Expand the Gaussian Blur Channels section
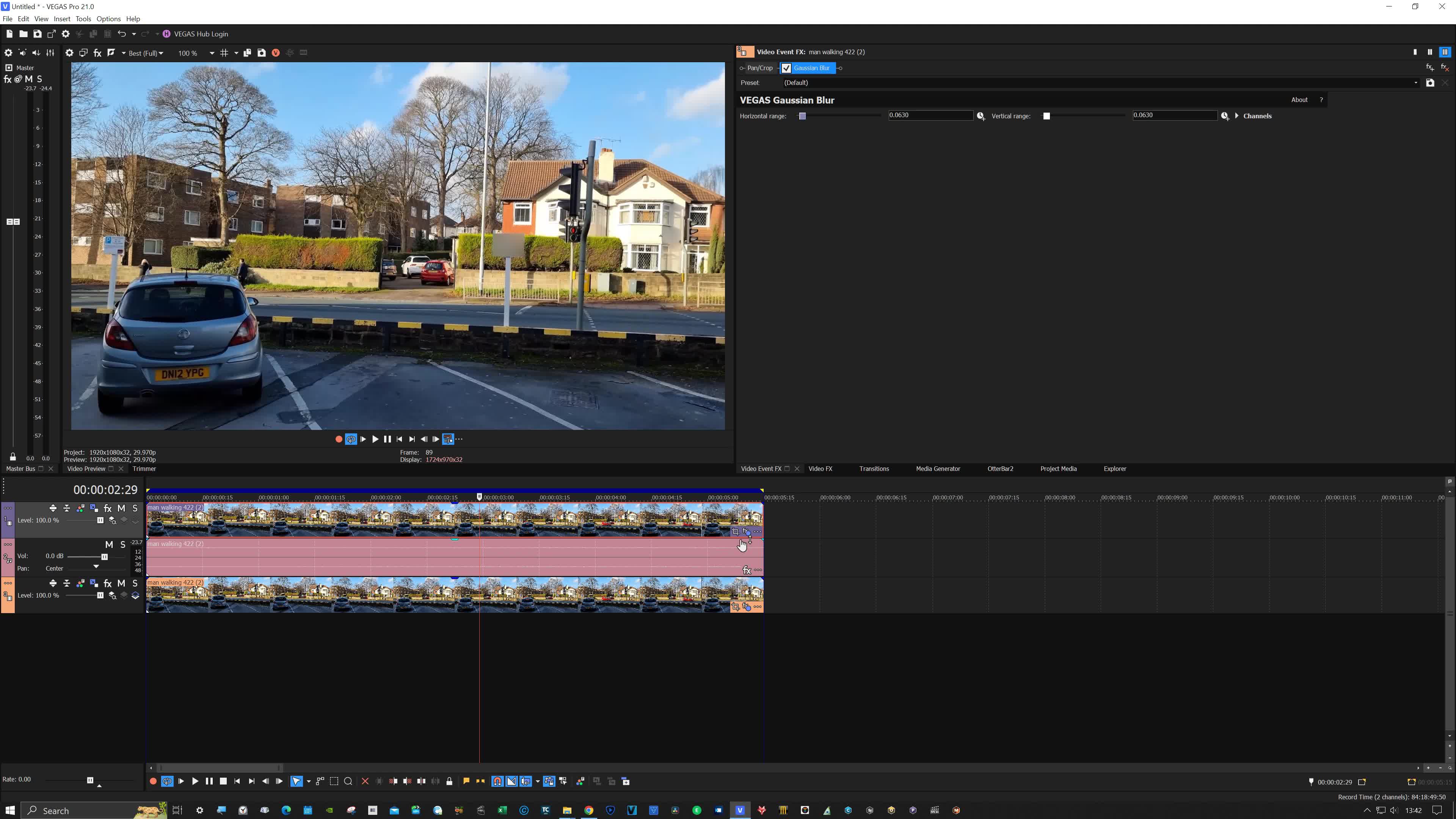Viewport: 1456px width, 819px height. click(1237, 116)
